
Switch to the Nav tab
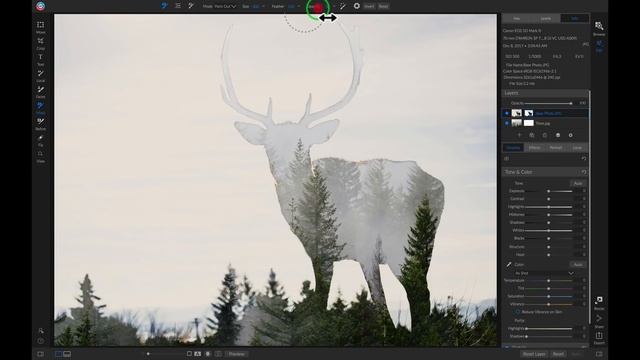(517, 18)
